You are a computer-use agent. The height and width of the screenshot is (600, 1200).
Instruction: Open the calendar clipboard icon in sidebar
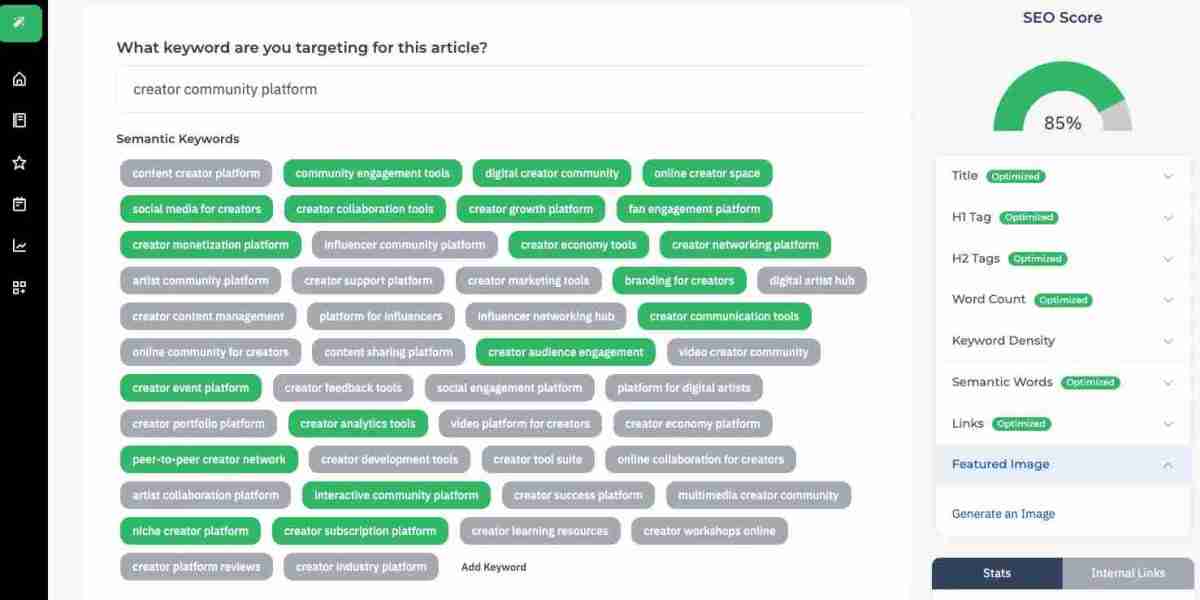click(x=19, y=204)
